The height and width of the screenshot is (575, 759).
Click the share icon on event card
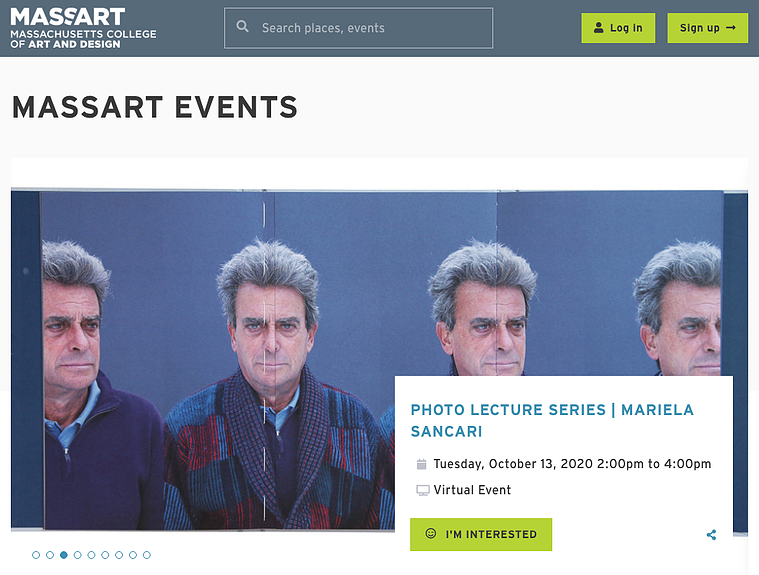711,535
